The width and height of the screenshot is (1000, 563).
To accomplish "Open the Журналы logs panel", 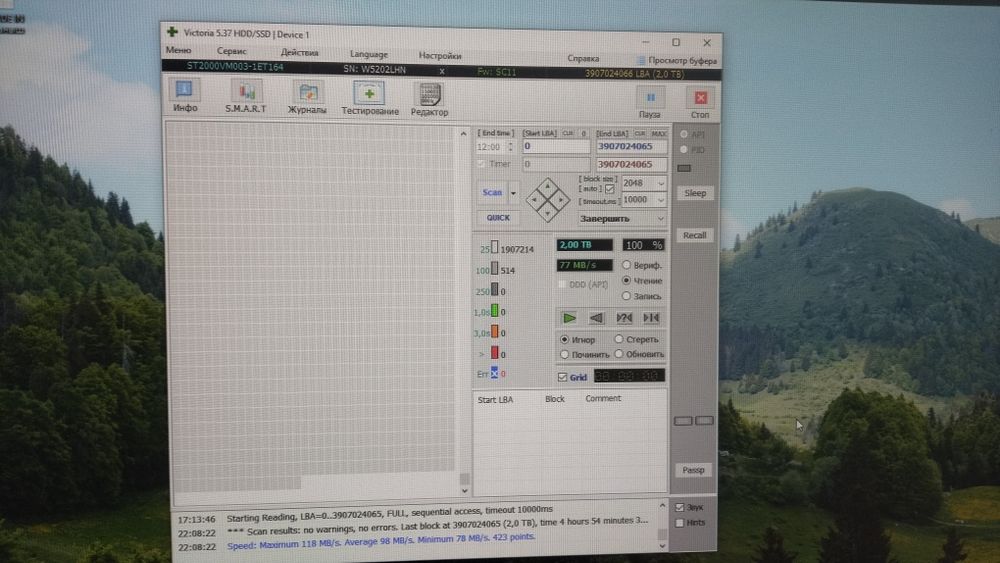I will tap(307, 98).
